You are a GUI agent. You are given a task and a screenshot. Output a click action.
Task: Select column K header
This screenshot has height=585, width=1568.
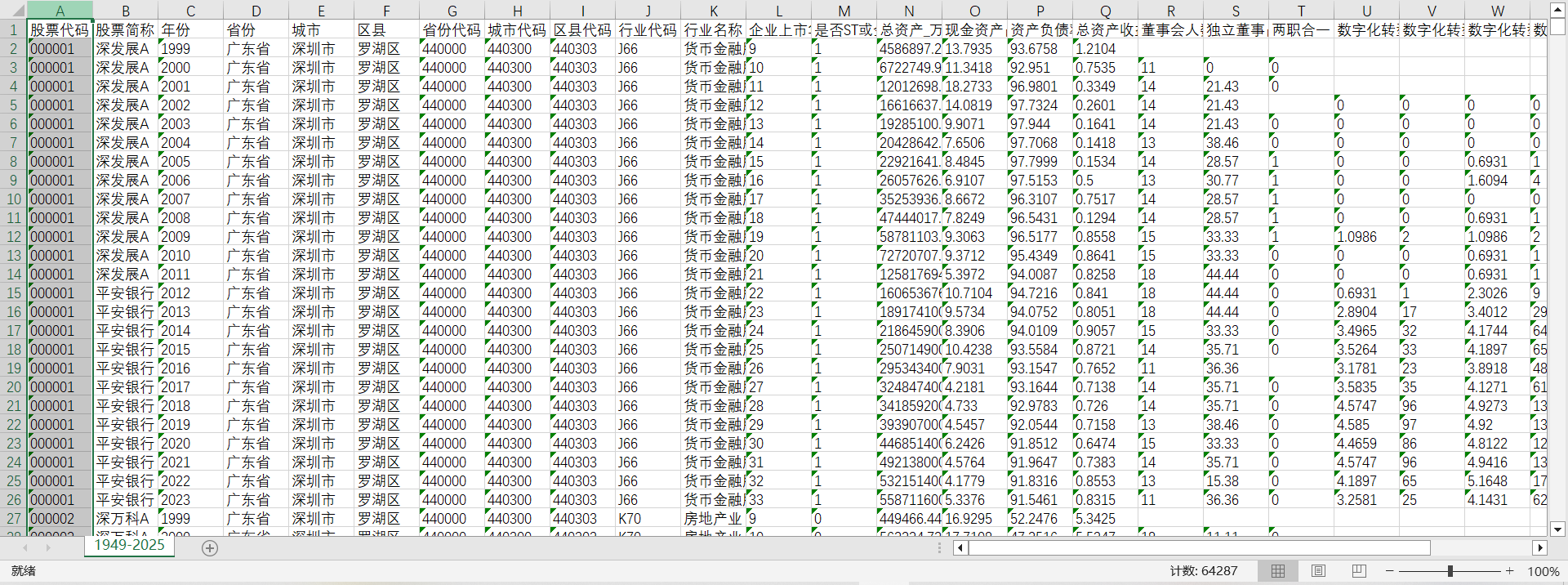[x=713, y=11]
